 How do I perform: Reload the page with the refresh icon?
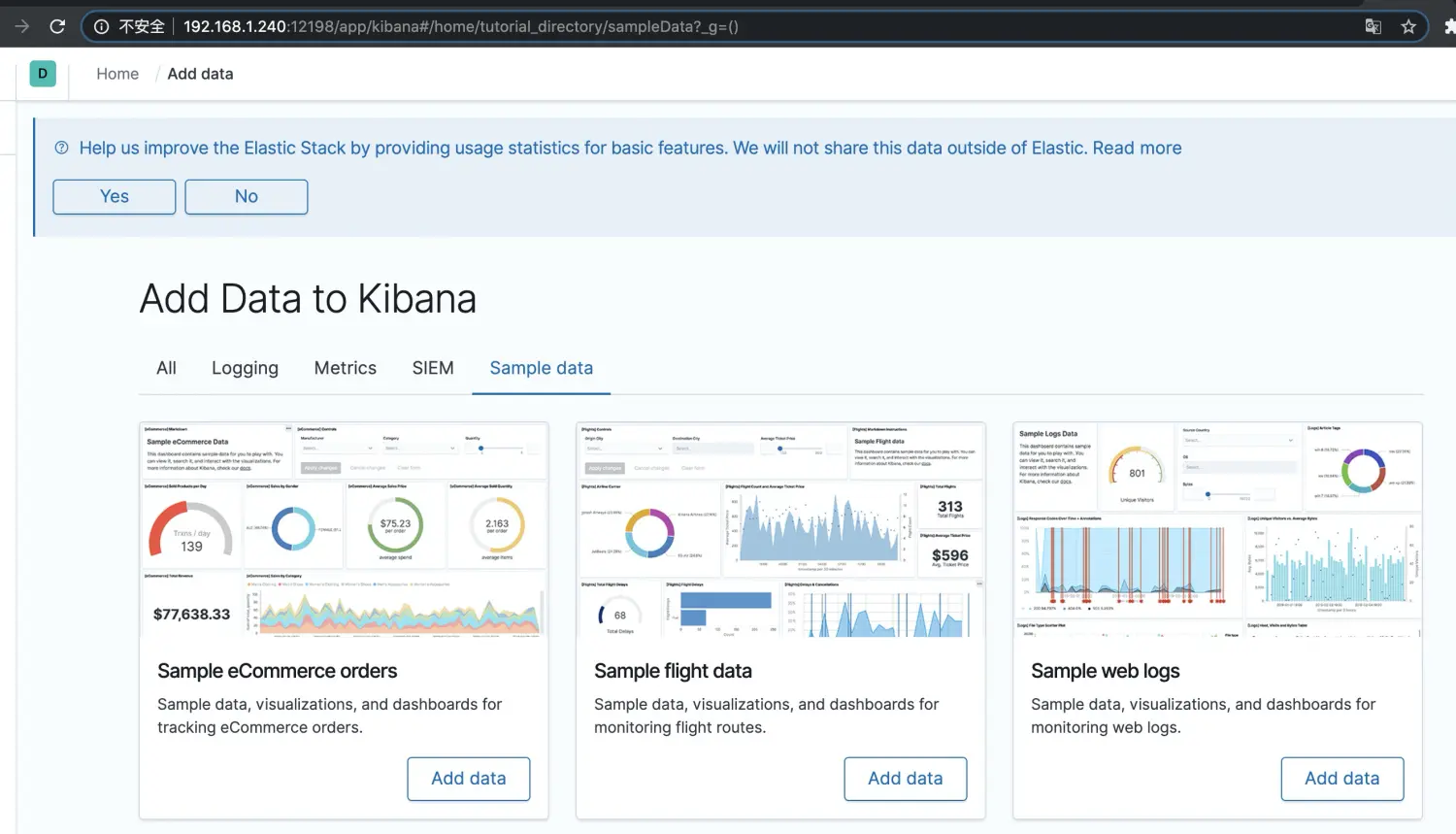click(x=57, y=26)
